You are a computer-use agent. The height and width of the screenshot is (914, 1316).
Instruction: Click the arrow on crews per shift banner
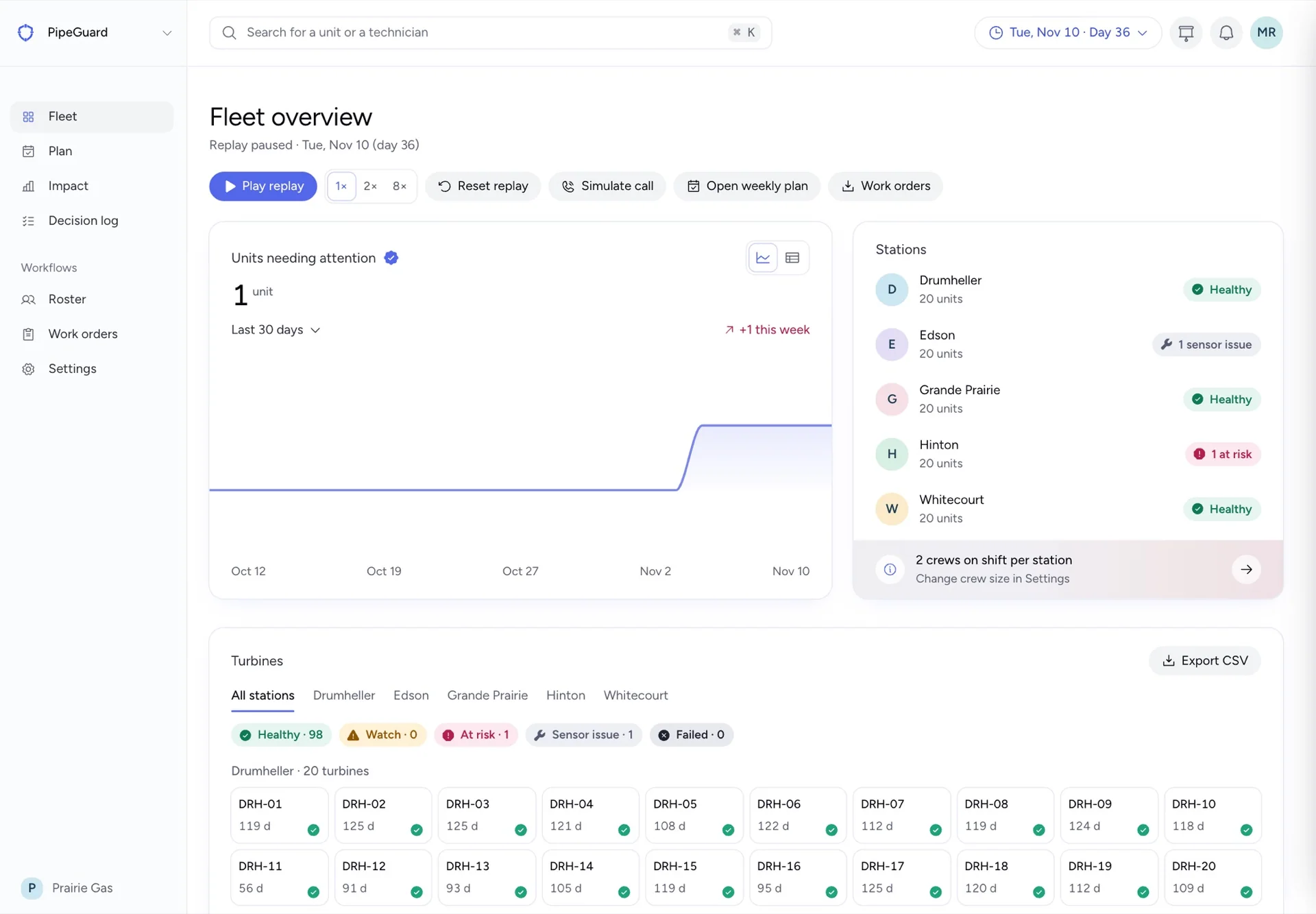1246,569
